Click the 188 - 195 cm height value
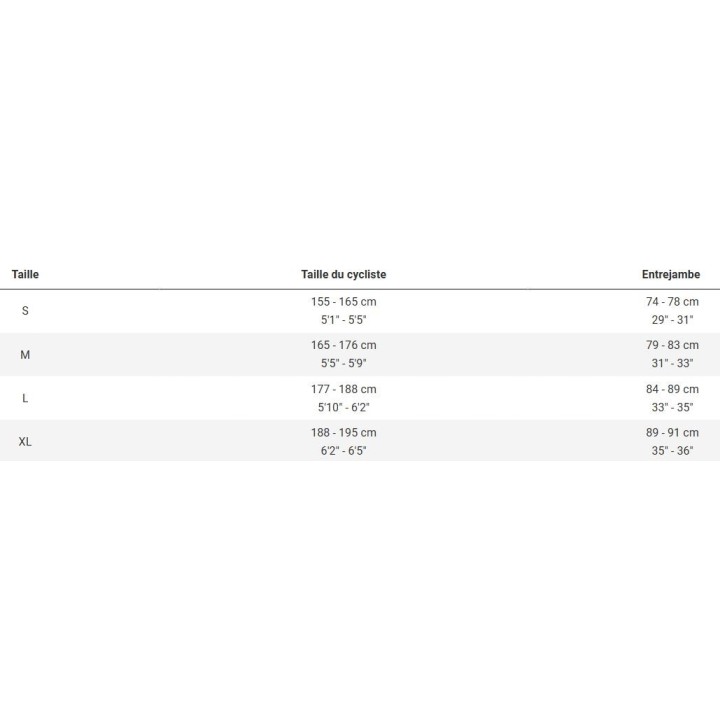Viewport: 720px width, 720px height. pyautogui.click(x=343, y=433)
